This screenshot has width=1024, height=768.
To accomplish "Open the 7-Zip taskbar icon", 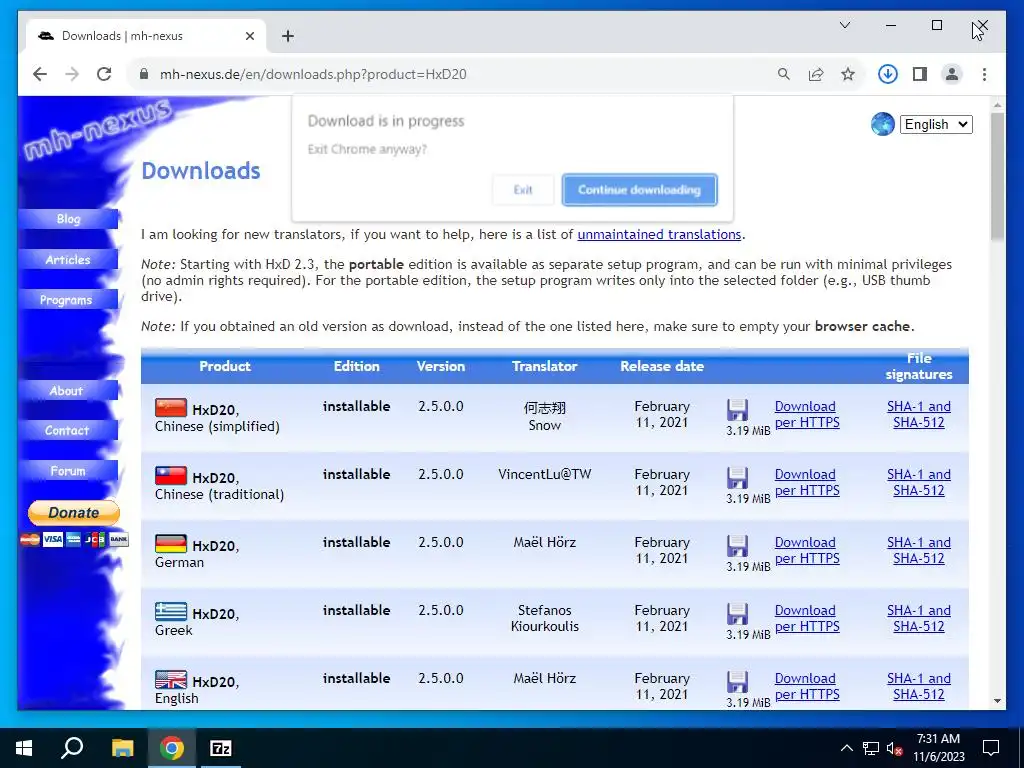I will tap(221, 748).
